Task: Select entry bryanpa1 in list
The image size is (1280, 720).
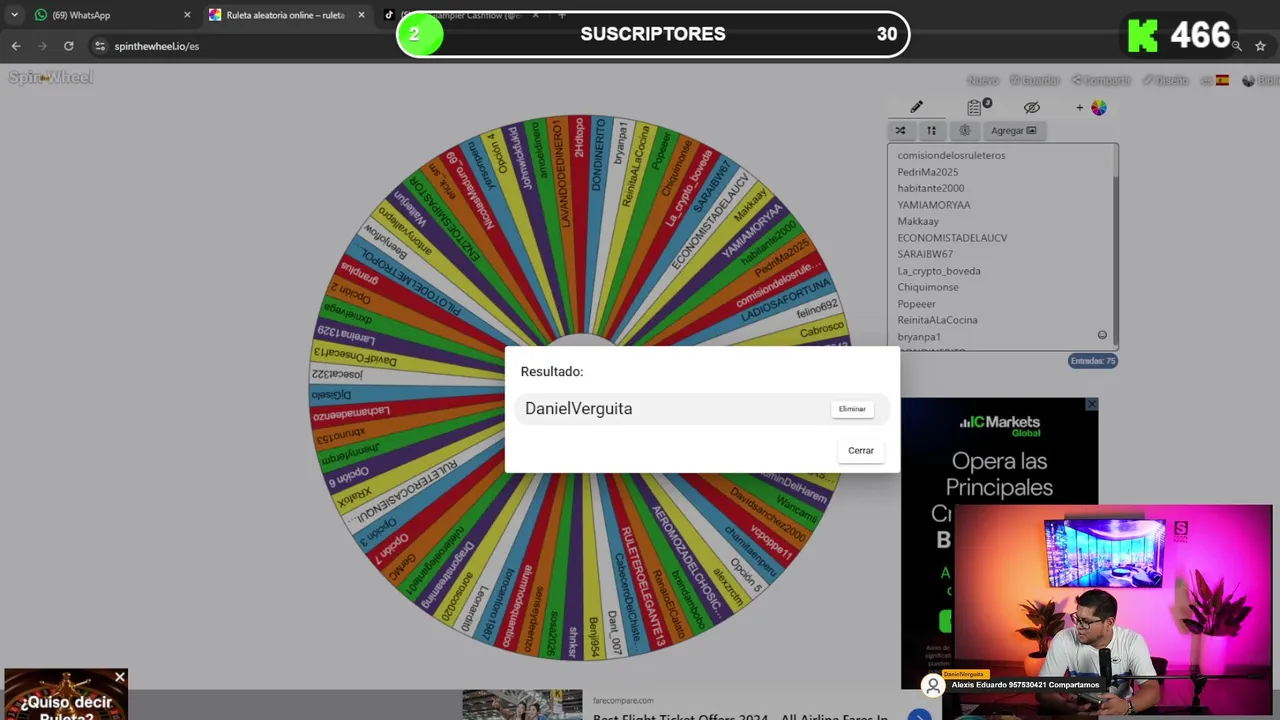Action: (x=918, y=337)
